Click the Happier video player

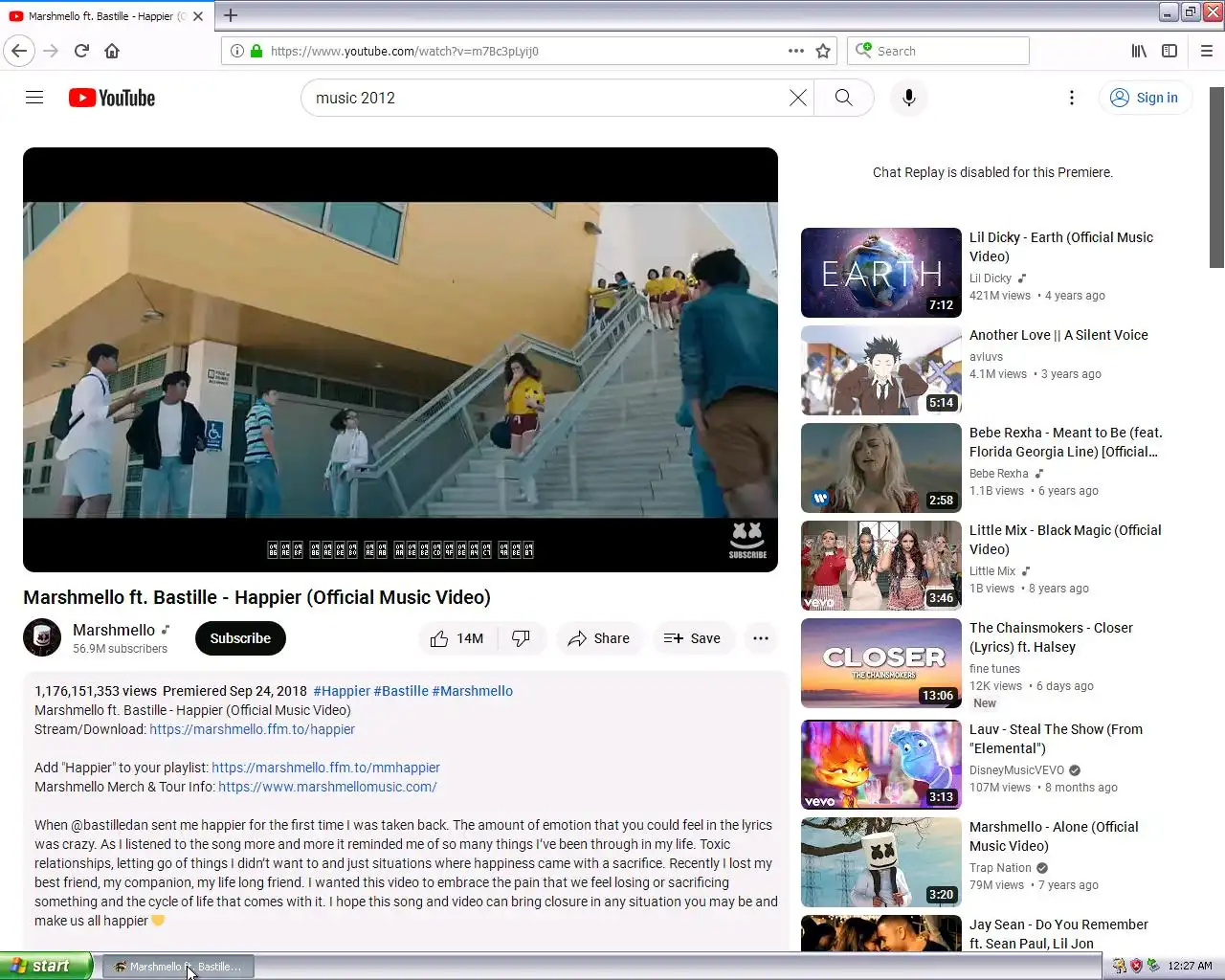pyautogui.click(x=400, y=360)
